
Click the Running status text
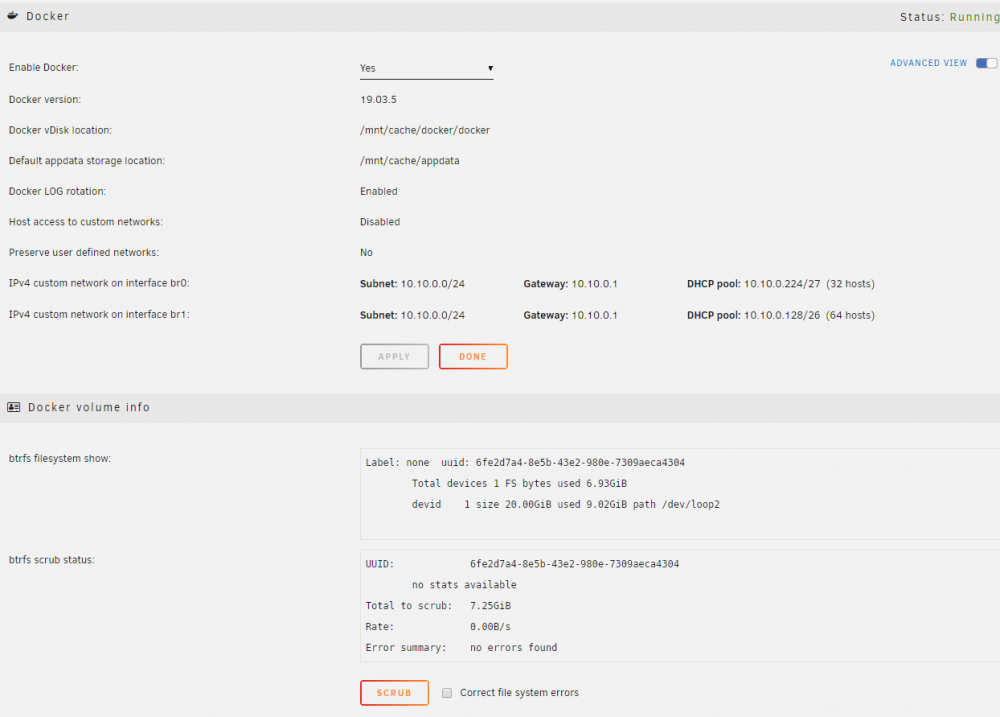pyautogui.click(x=974, y=17)
